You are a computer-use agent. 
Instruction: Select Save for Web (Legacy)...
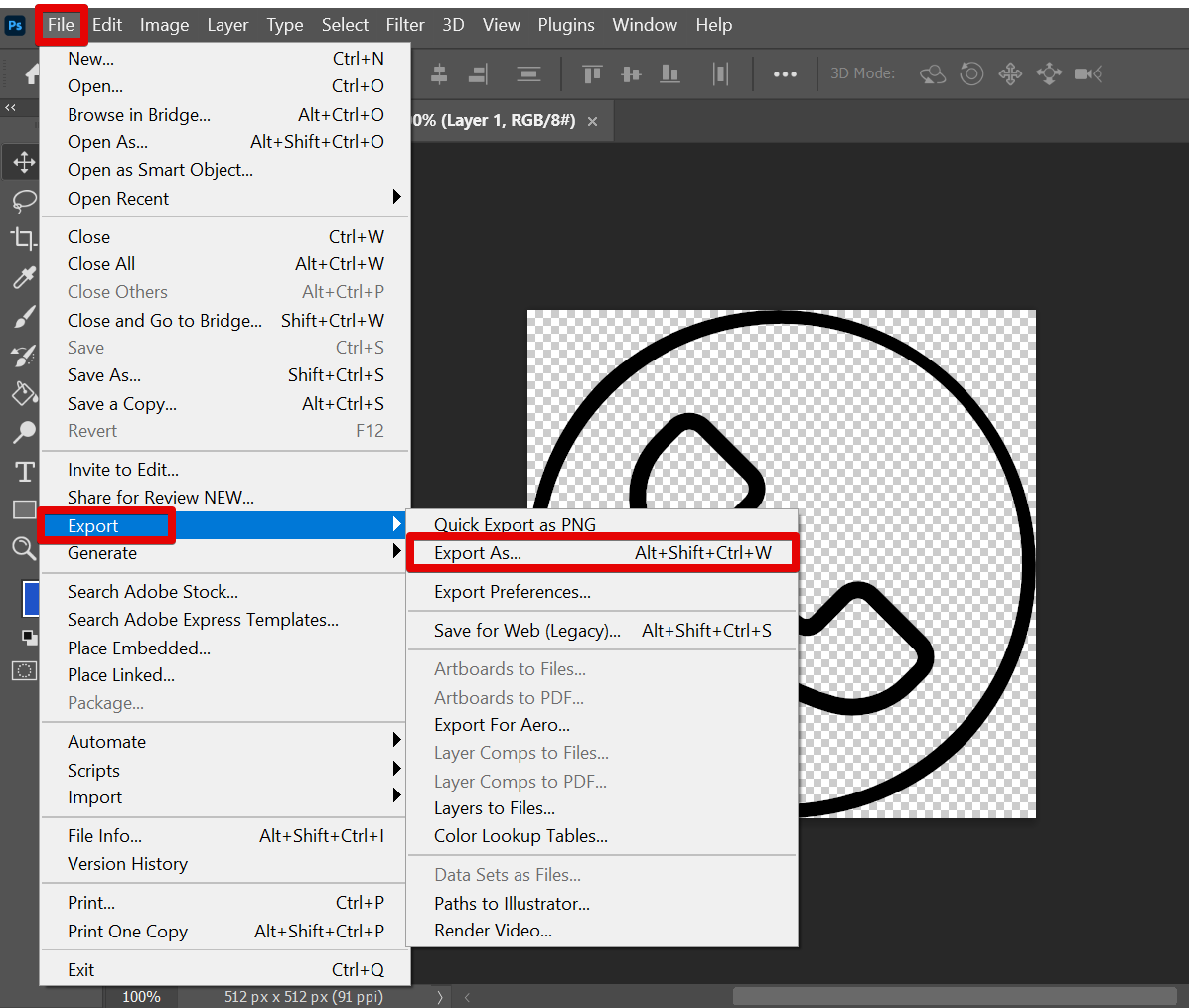526,631
